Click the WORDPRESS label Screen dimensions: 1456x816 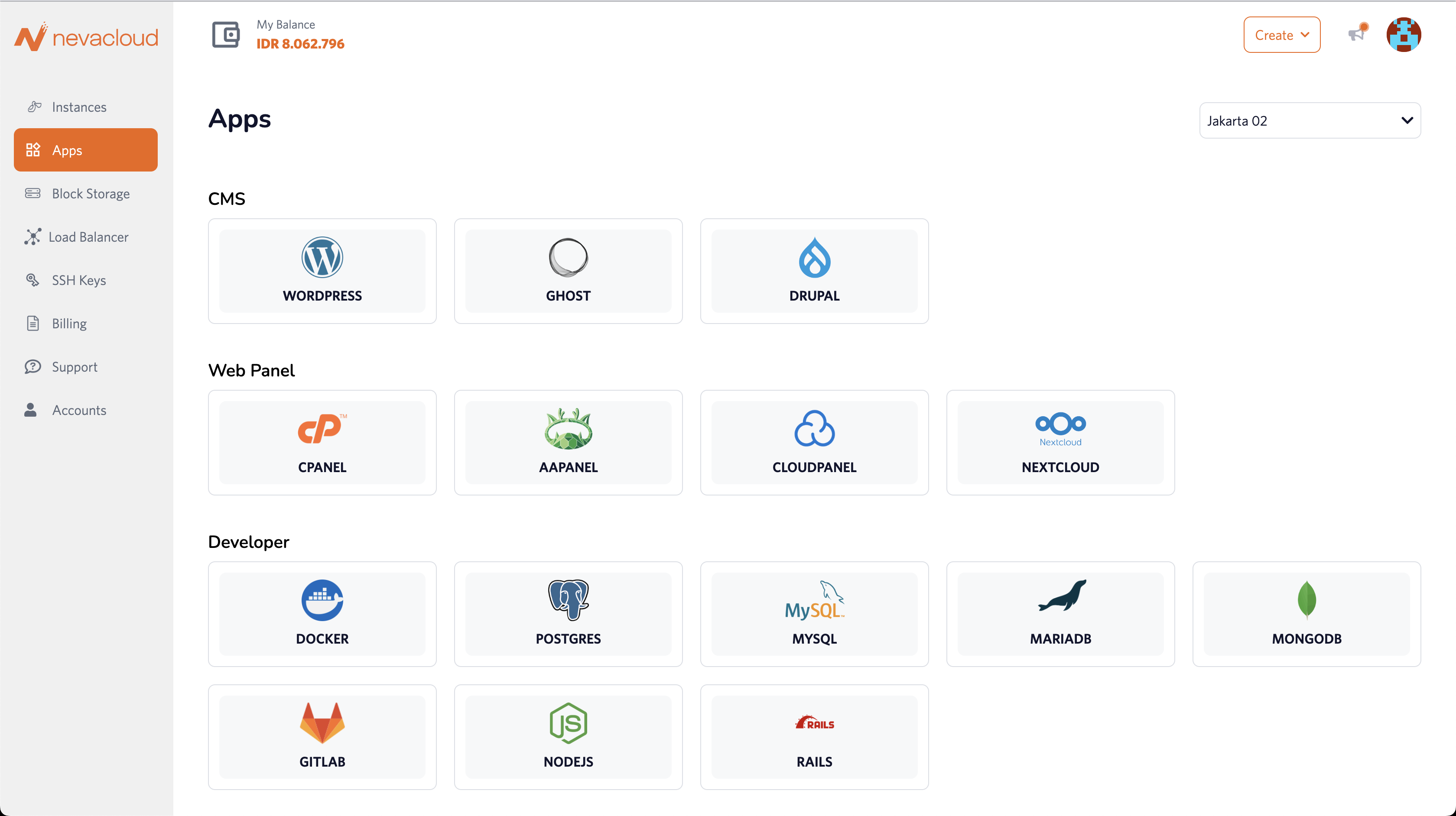coord(322,295)
